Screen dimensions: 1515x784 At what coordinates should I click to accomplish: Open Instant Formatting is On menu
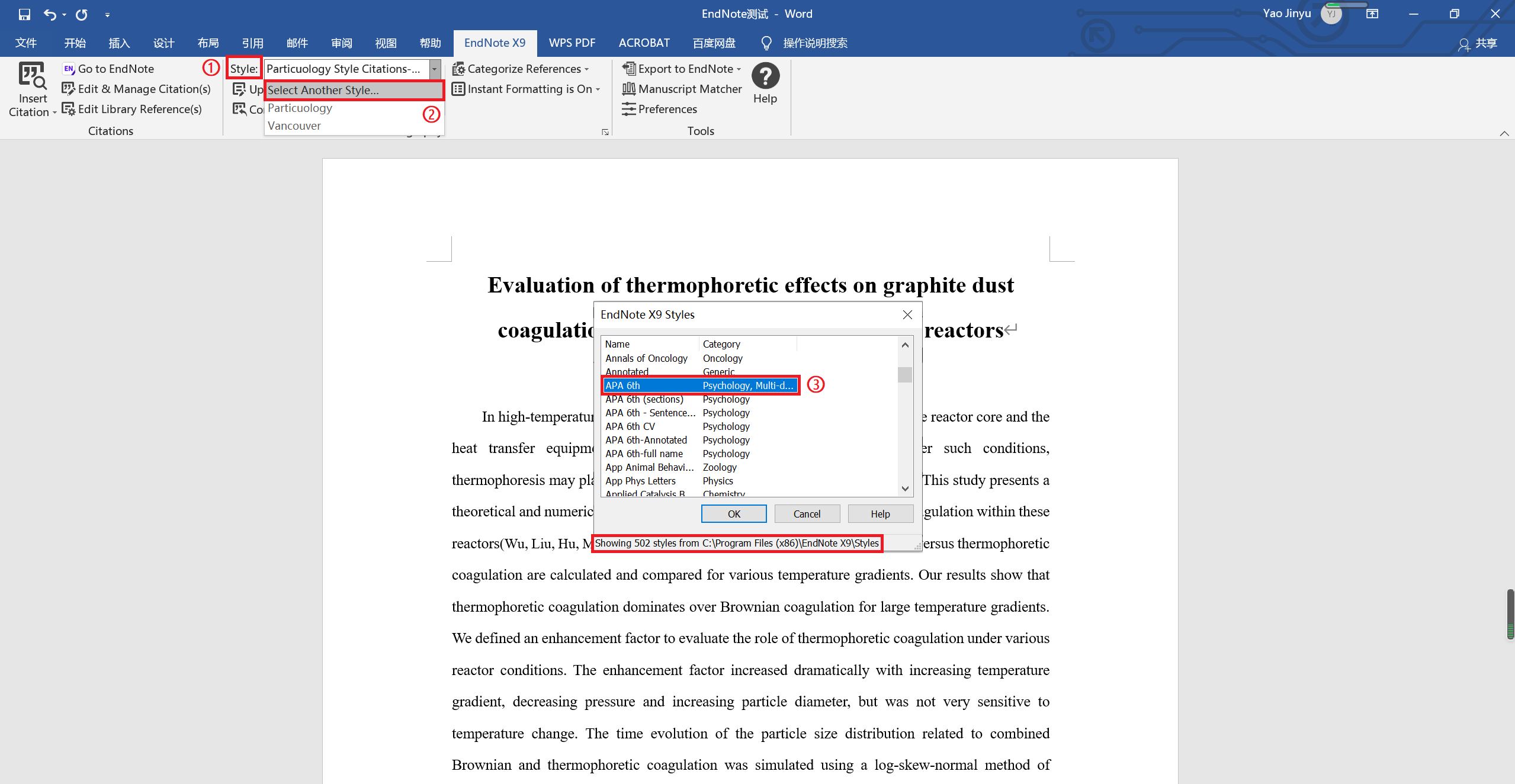526,89
